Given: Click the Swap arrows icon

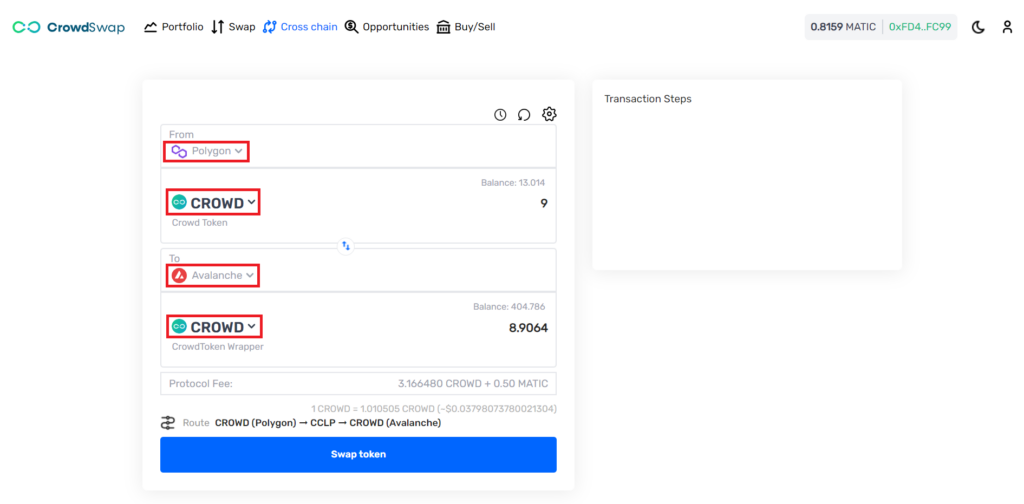Looking at the screenshot, I should tap(217, 27).
